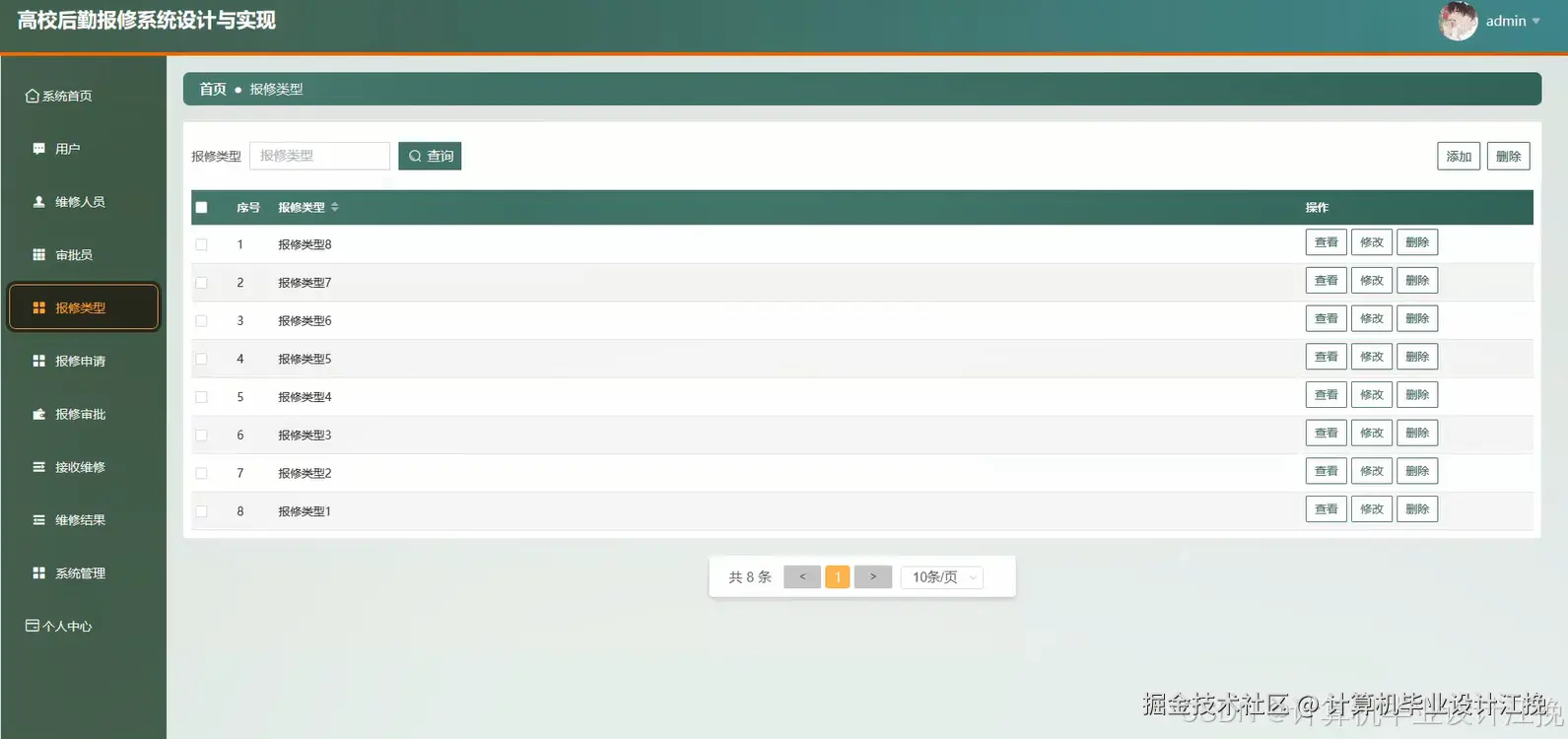Check the box for row 报修类型7

coord(202,283)
